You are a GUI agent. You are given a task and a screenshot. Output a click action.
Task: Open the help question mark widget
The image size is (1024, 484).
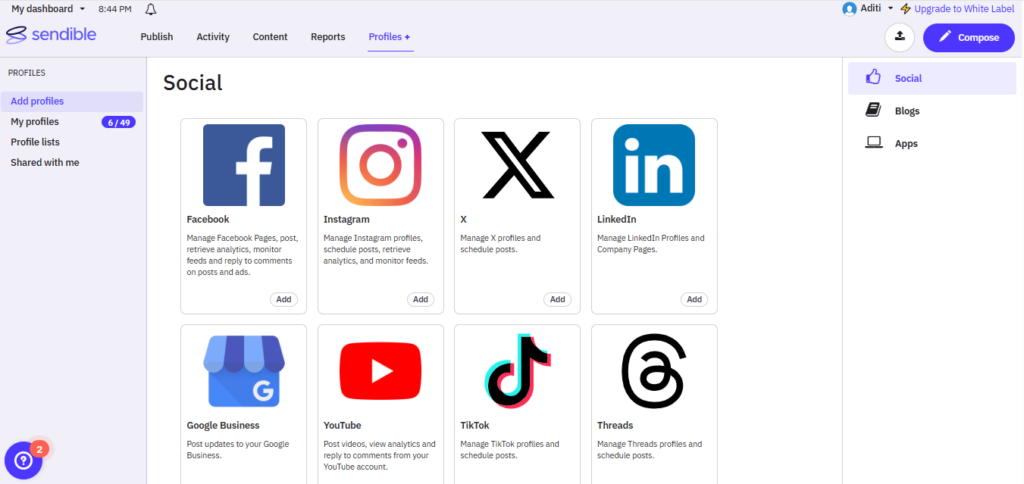point(24,461)
